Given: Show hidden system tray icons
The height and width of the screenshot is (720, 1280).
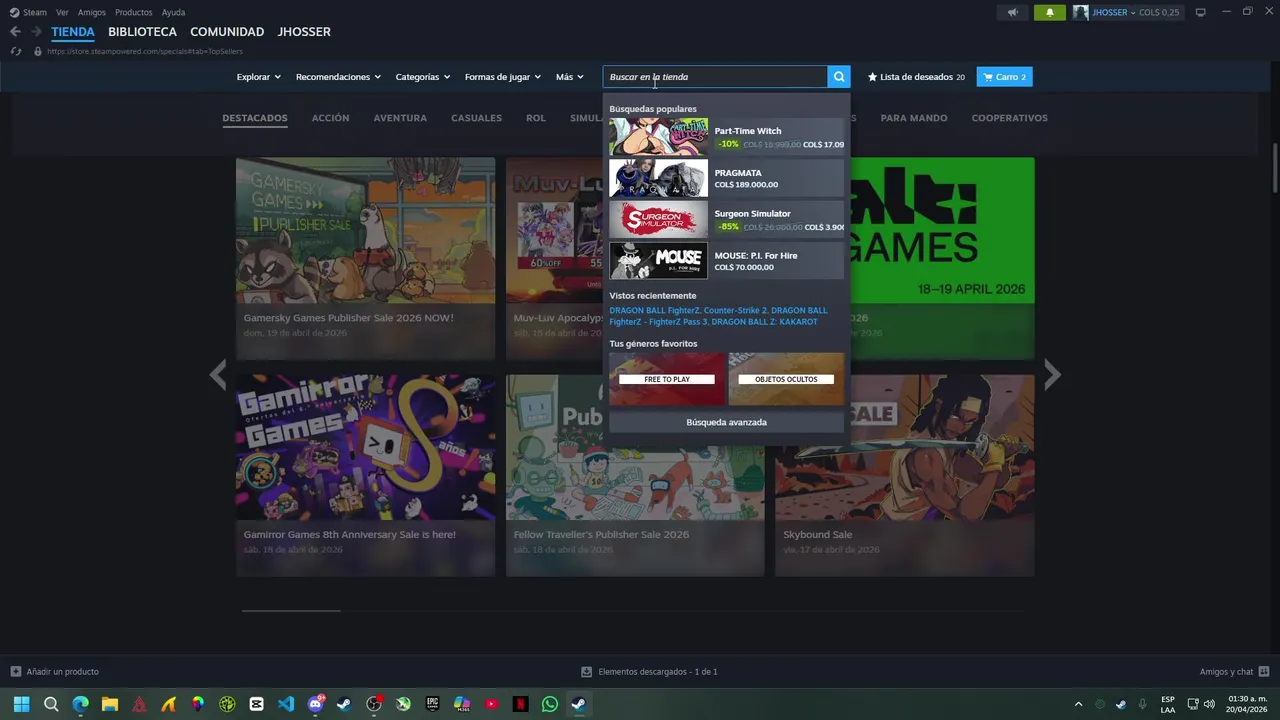Looking at the screenshot, I should pyautogui.click(x=1078, y=704).
